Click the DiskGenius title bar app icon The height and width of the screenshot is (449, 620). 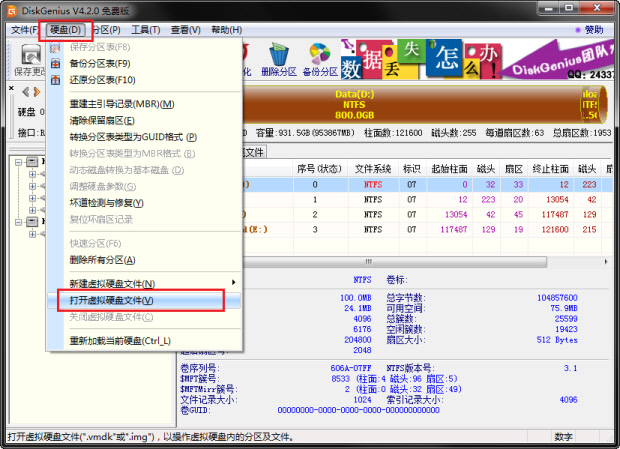[x=12, y=11]
